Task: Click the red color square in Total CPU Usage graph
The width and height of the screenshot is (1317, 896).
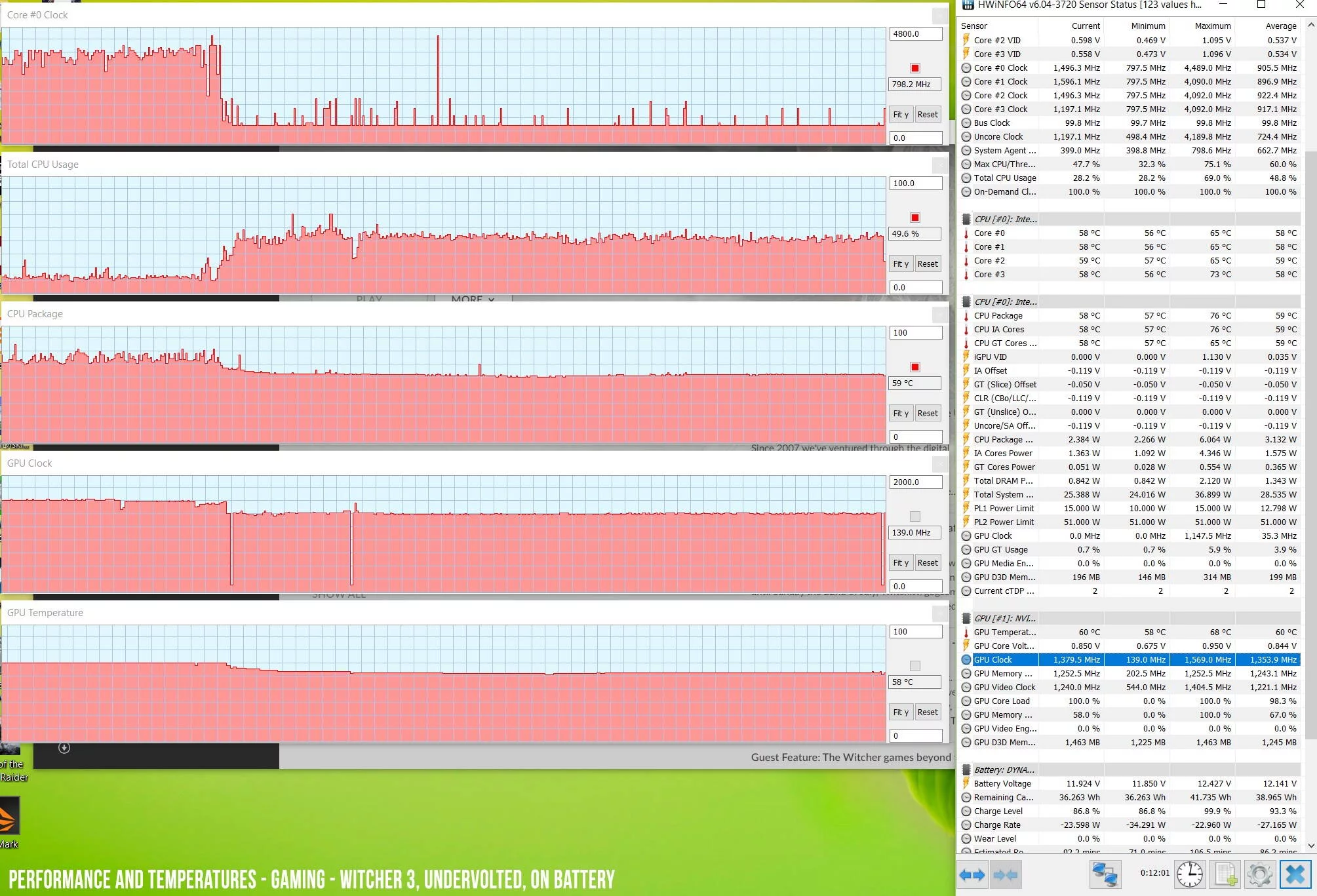Action: point(915,218)
